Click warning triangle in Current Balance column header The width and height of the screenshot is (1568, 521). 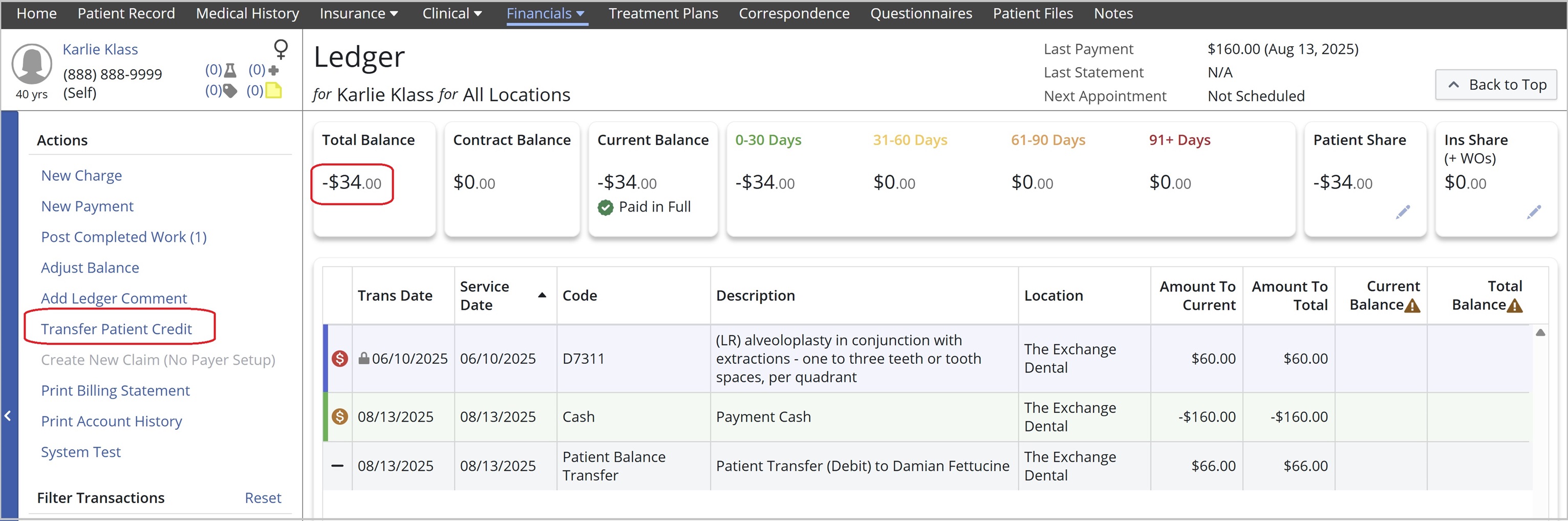[1412, 306]
